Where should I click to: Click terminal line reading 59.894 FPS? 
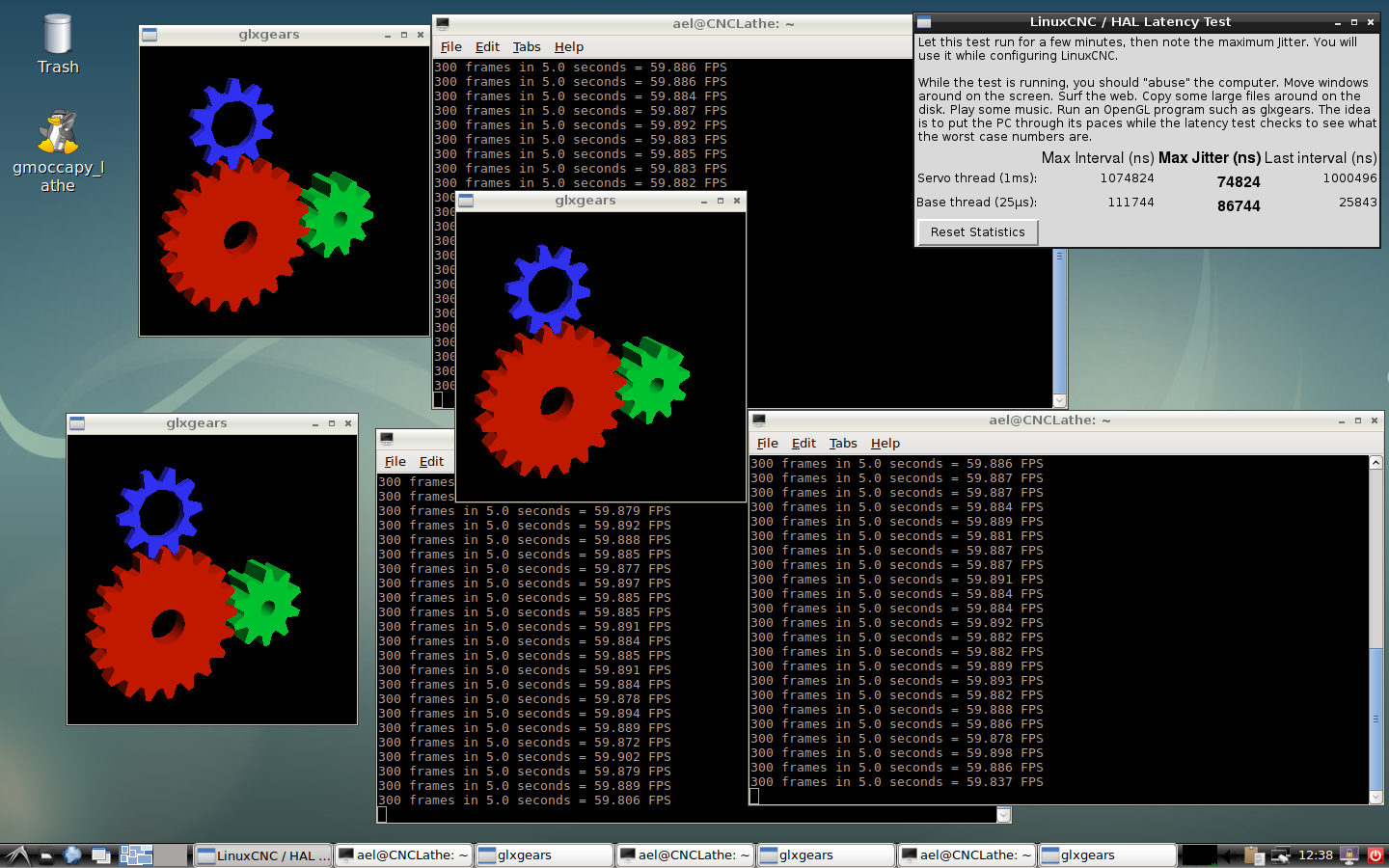525,714
